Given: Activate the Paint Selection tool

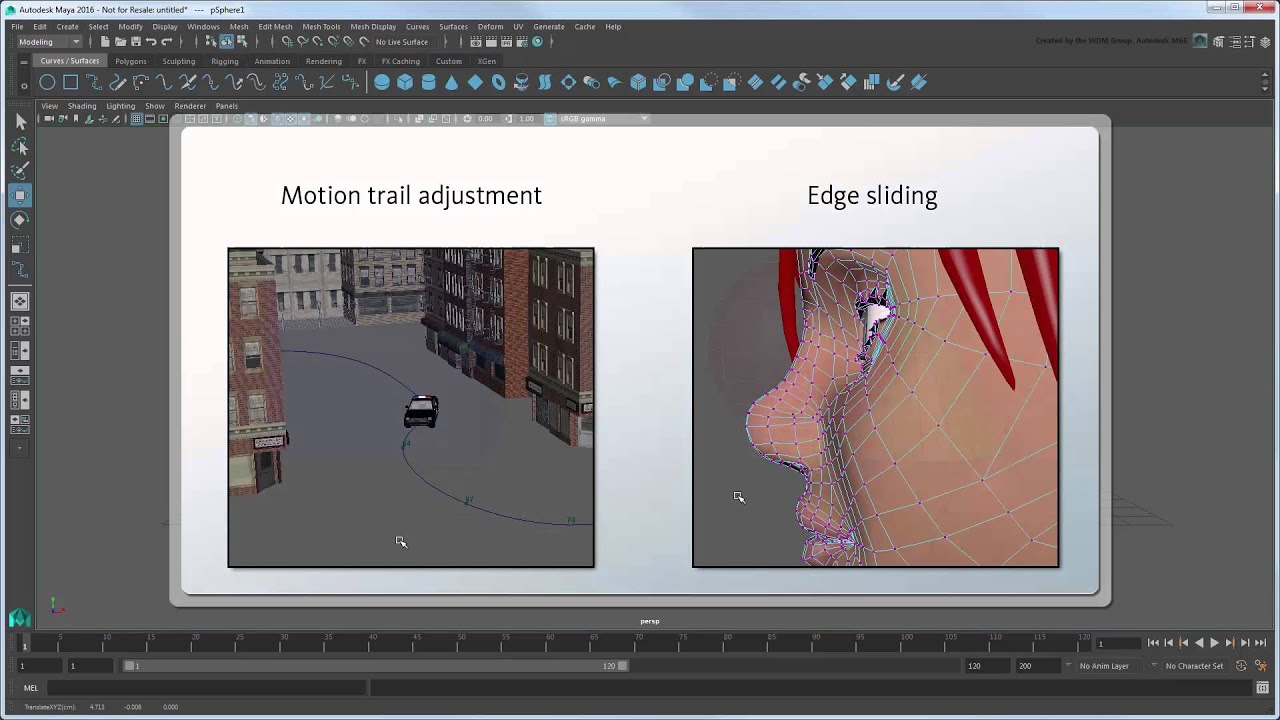Looking at the screenshot, I should pyautogui.click(x=20, y=170).
